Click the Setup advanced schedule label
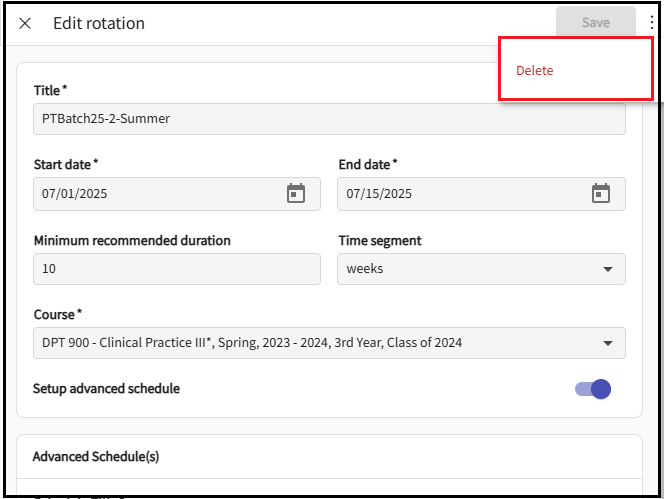 click(106, 389)
